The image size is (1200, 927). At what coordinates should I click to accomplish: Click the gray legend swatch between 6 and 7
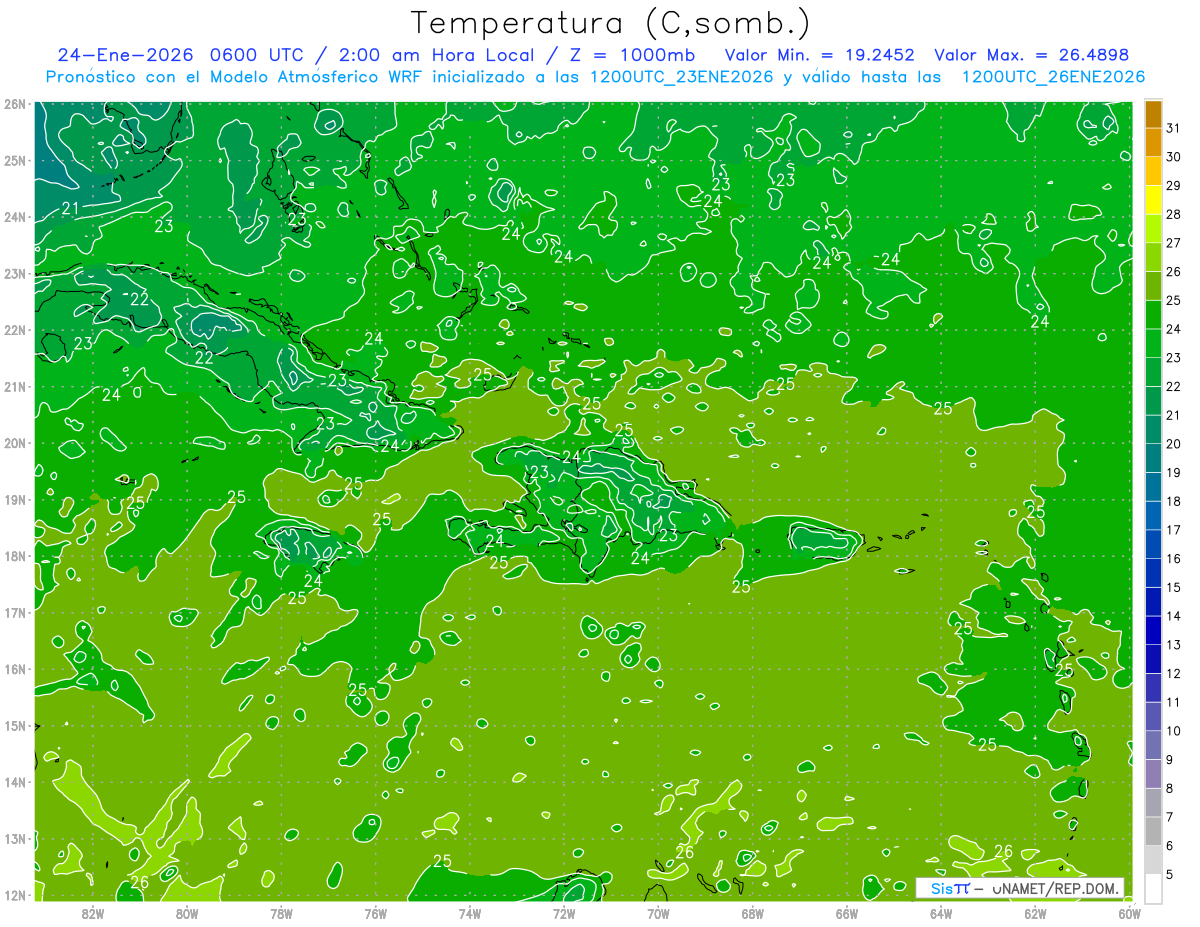coord(1153,831)
